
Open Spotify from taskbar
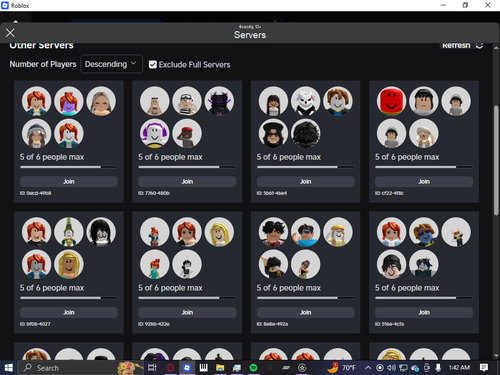pyautogui.click(x=253, y=368)
